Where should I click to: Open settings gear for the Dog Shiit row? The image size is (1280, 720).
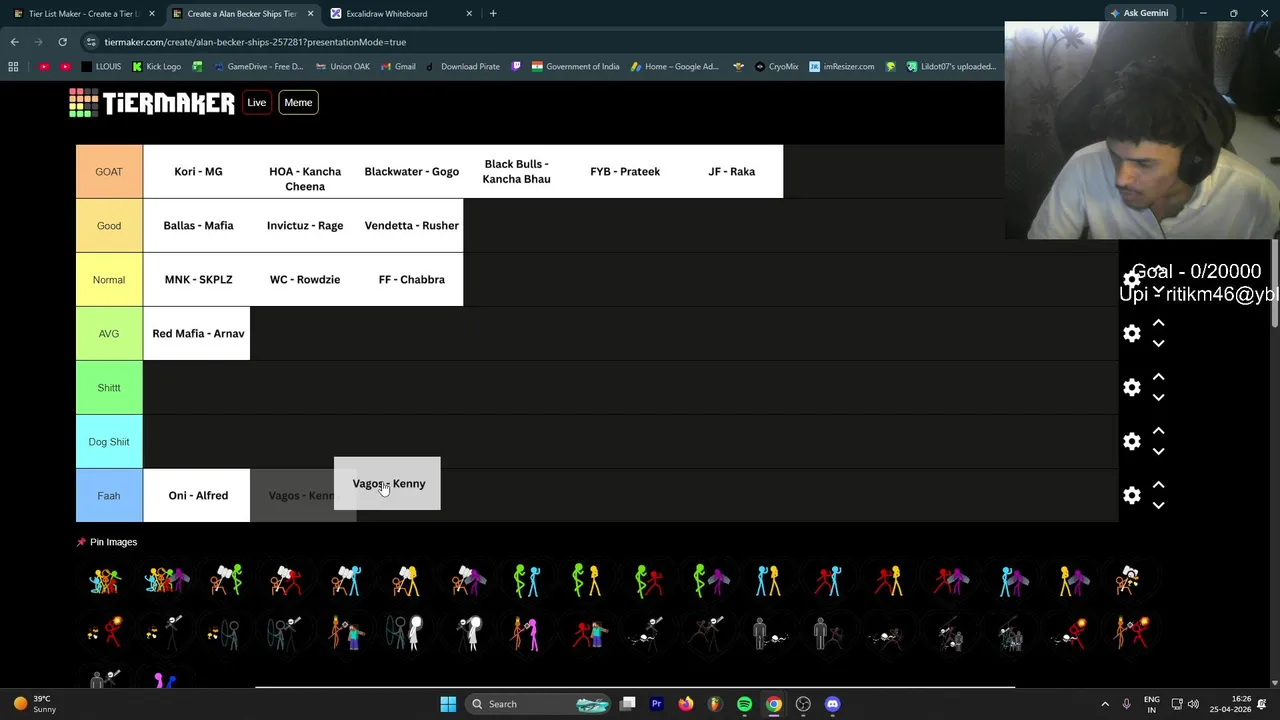tap(1132, 442)
